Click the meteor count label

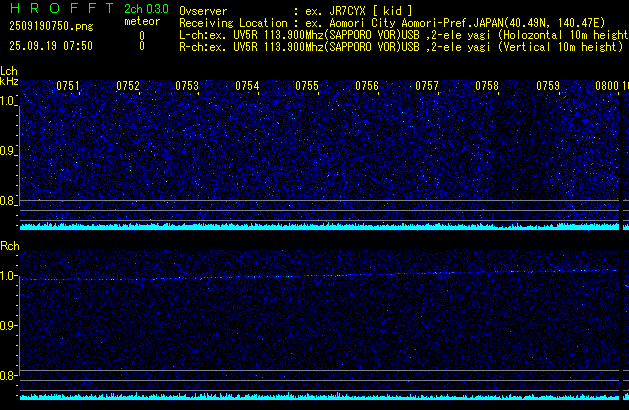[141, 21]
